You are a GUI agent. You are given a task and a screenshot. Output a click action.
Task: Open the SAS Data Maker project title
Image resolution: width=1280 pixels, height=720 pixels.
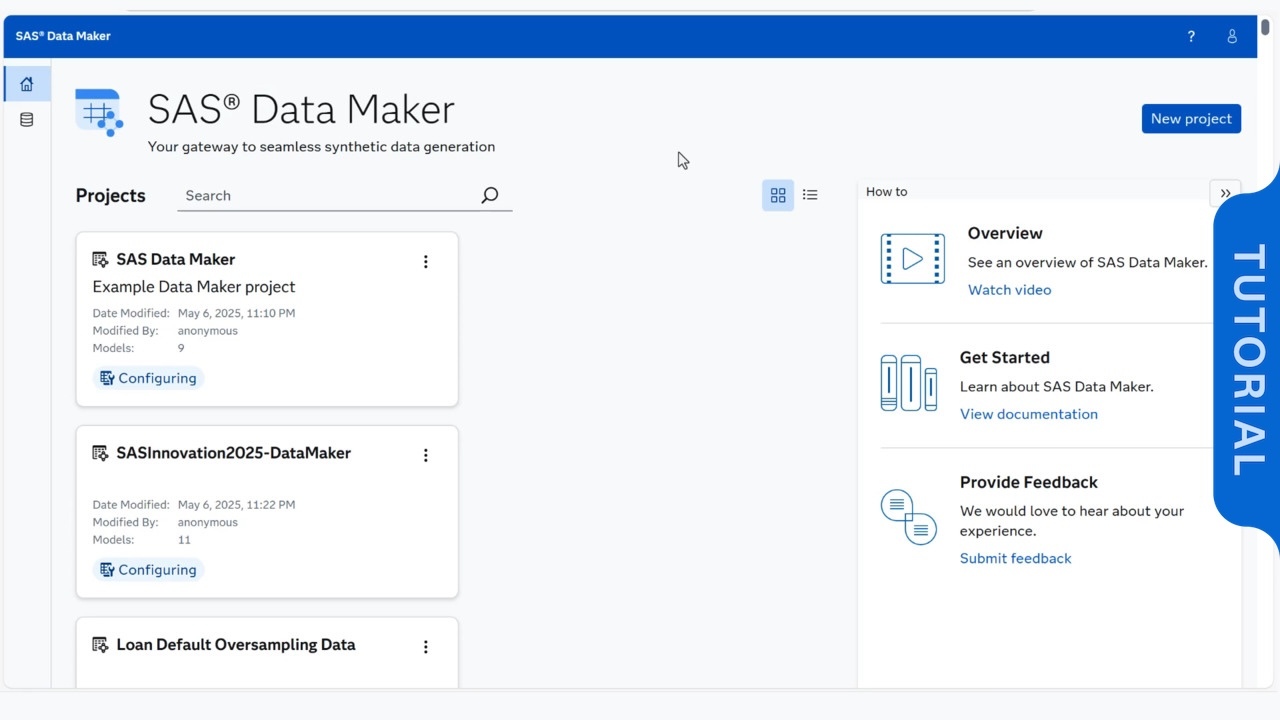pos(175,259)
